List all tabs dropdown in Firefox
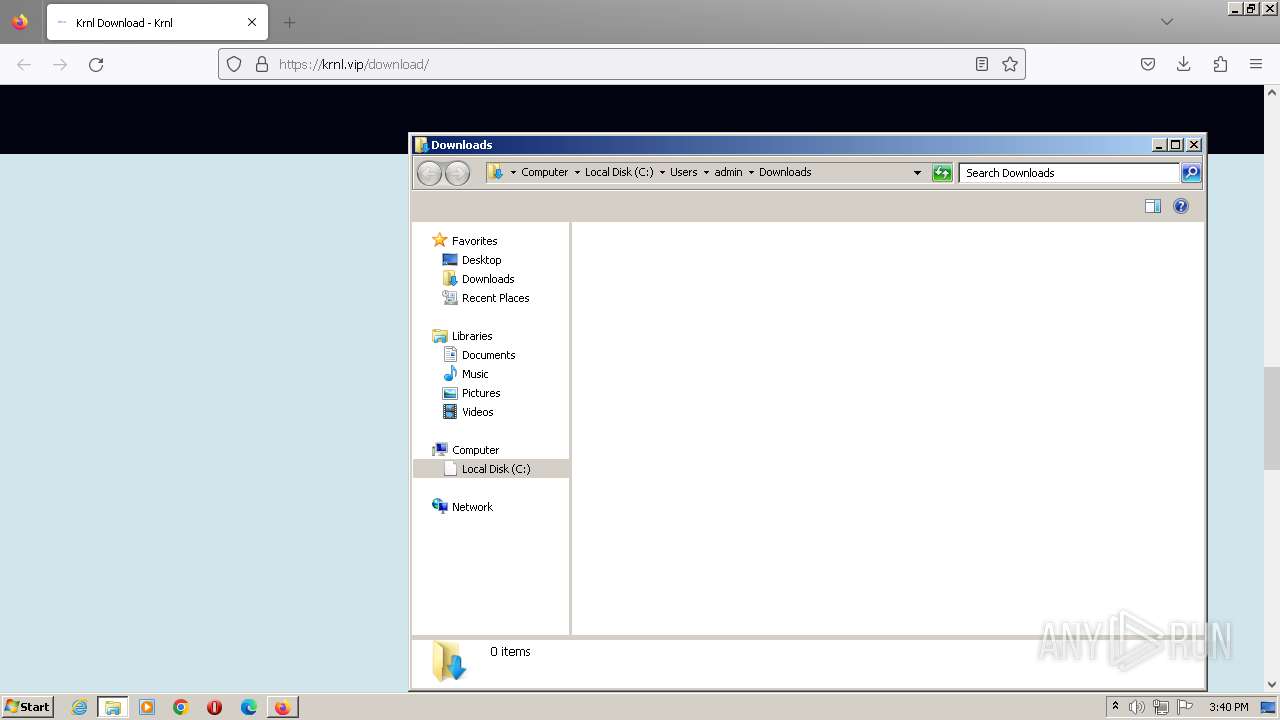1280x720 pixels. point(1167,22)
